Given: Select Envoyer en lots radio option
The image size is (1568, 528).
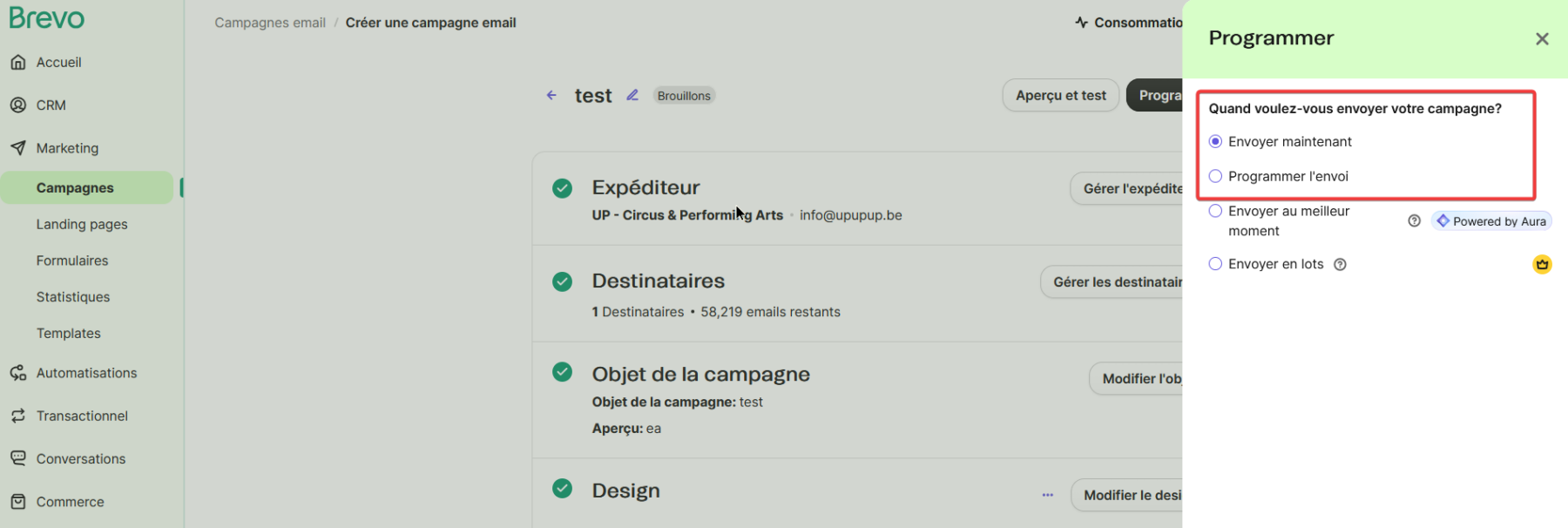Looking at the screenshot, I should pyautogui.click(x=1215, y=264).
